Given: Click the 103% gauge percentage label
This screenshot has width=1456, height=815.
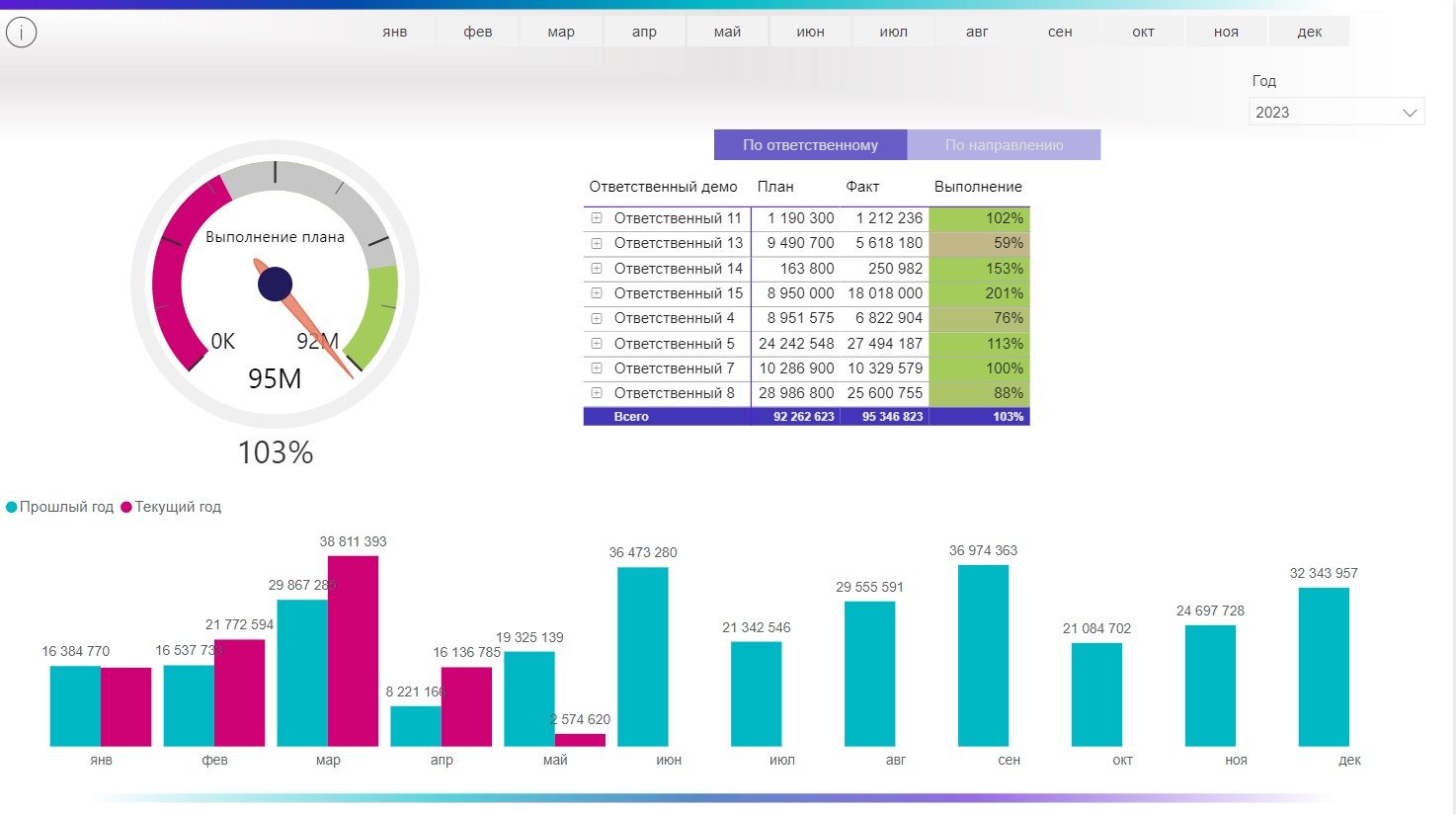Looking at the screenshot, I should coord(276,452).
